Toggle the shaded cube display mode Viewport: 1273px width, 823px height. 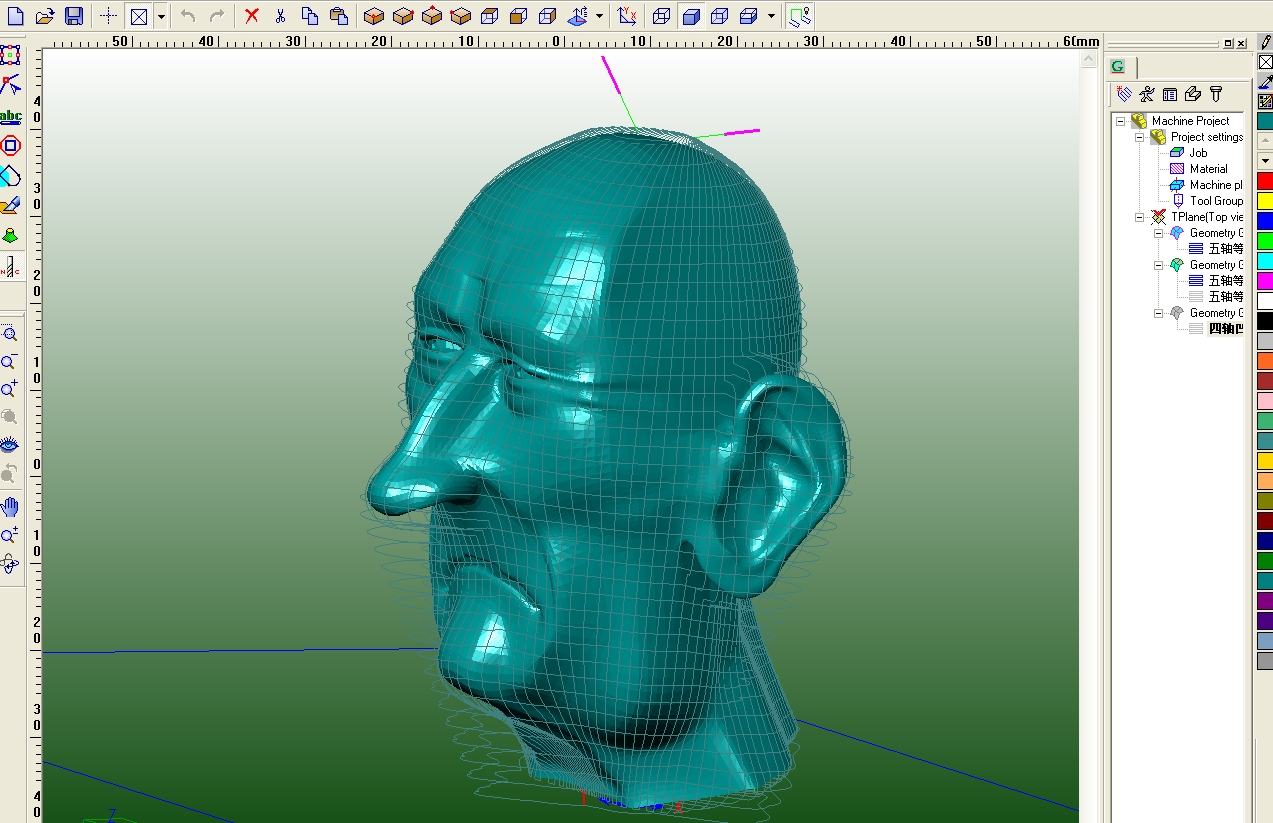[691, 16]
